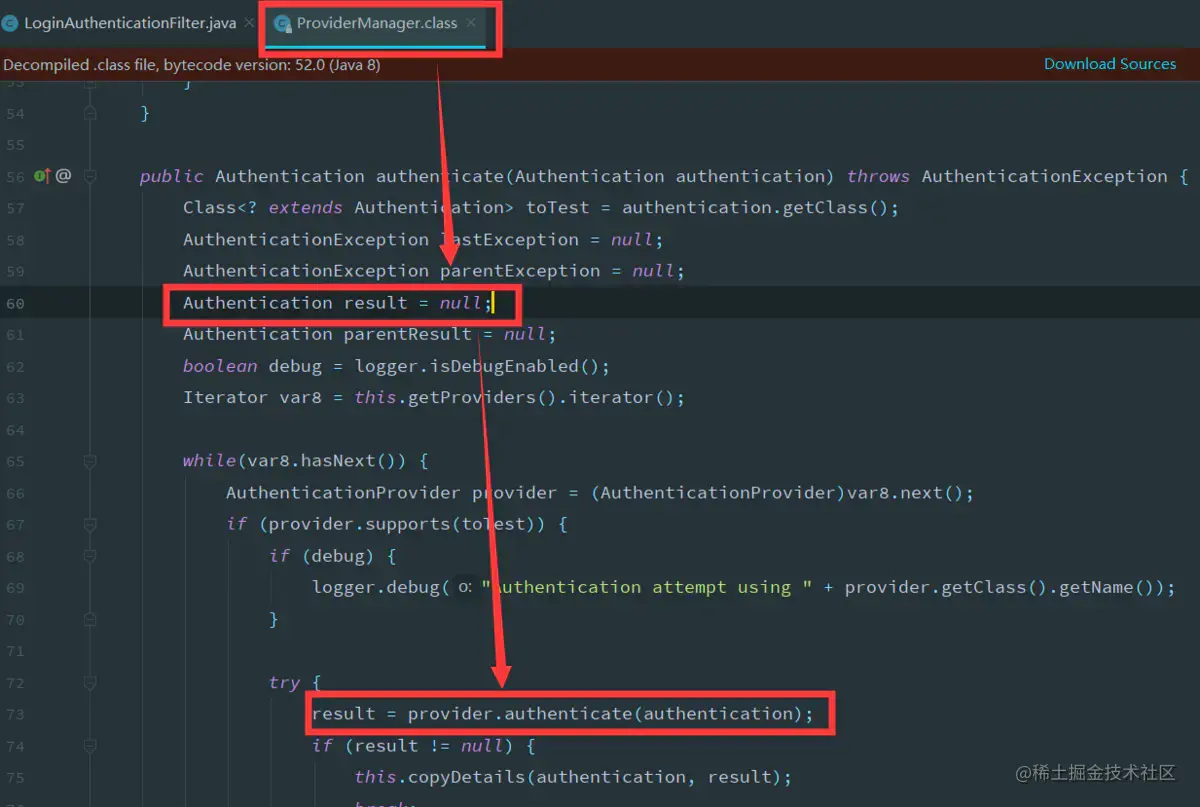
Task: Collapse the if debug block at line 68
Action: (x=90, y=556)
